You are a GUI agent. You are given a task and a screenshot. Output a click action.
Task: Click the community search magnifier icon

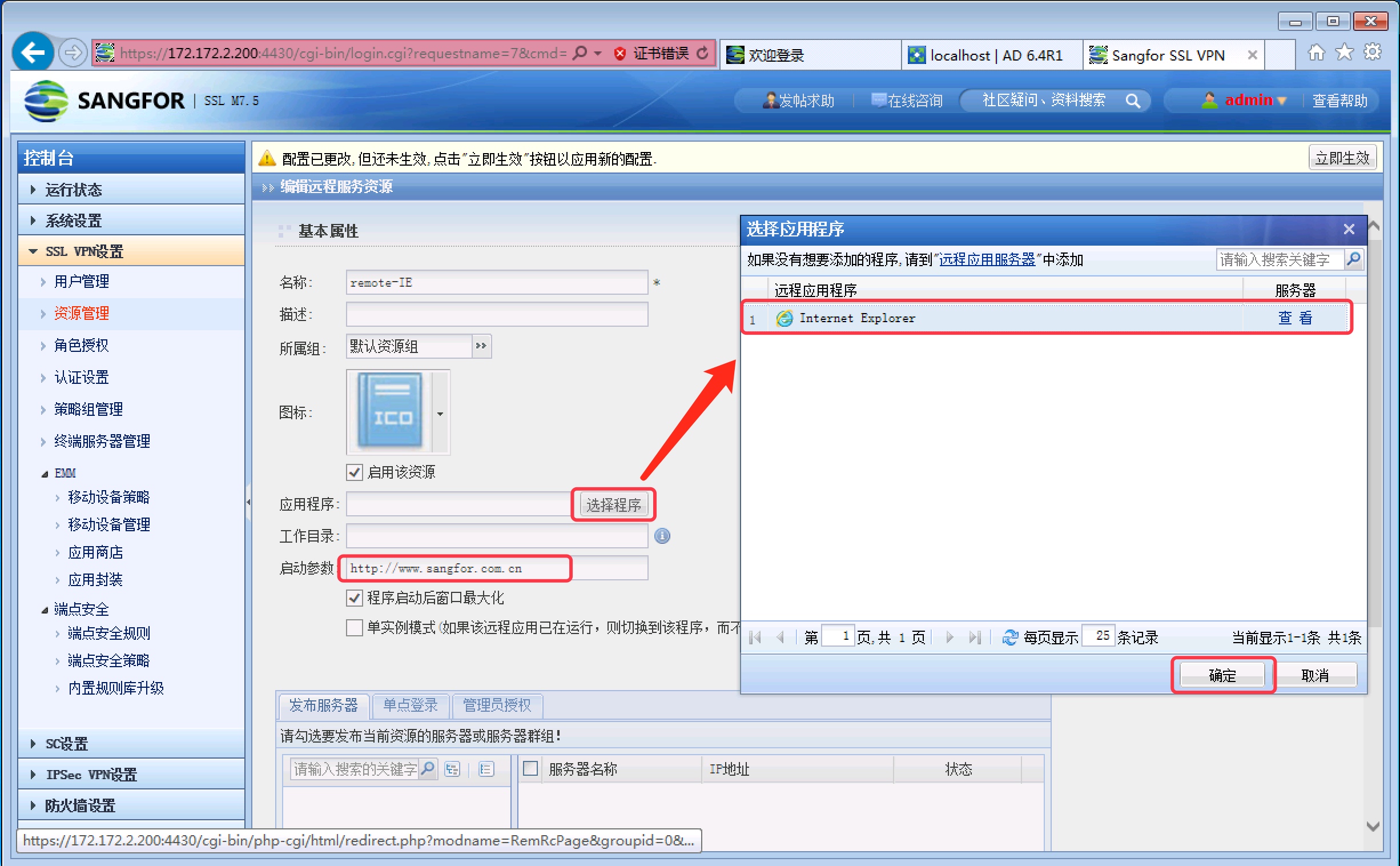(x=1132, y=101)
